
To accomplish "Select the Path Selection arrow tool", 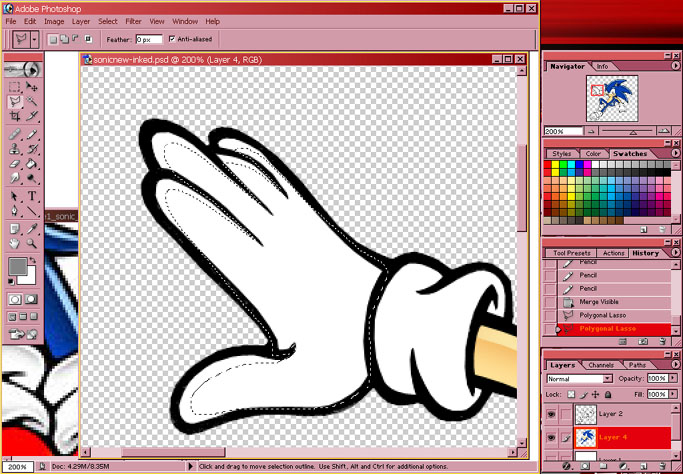I will [15, 196].
